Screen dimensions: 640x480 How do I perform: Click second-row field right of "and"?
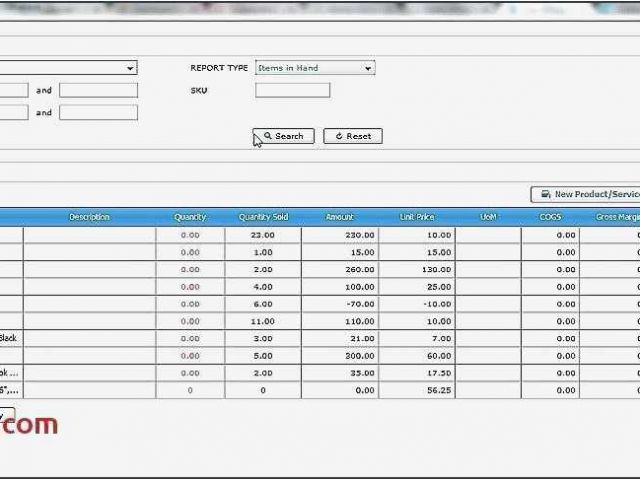tap(98, 113)
